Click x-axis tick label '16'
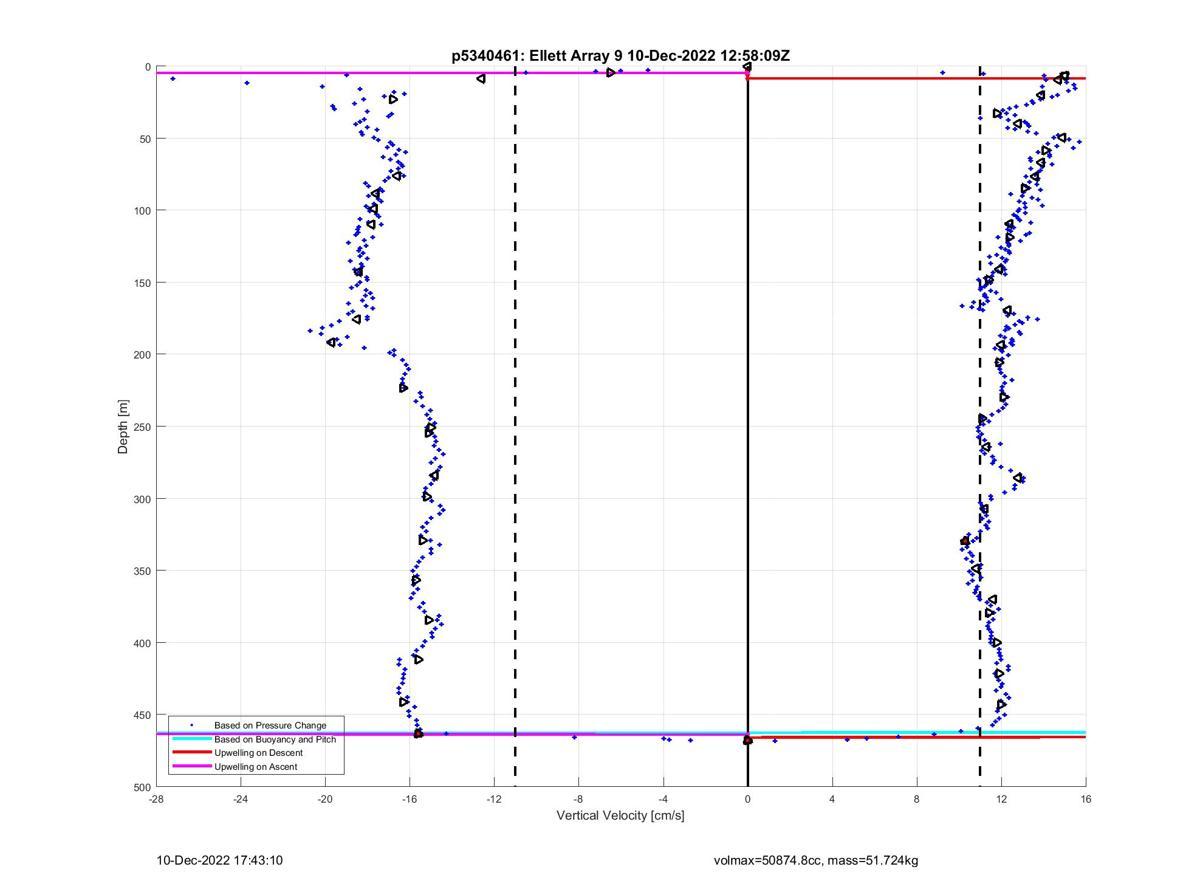 click(x=1086, y=799)
